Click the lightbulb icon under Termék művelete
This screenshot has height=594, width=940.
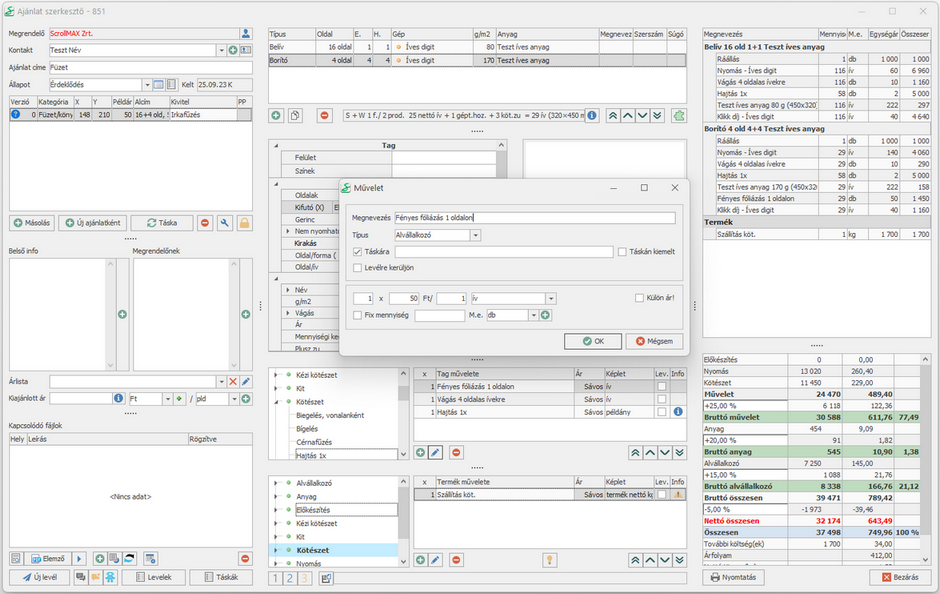pyautogui.click(x=549, y=560)
